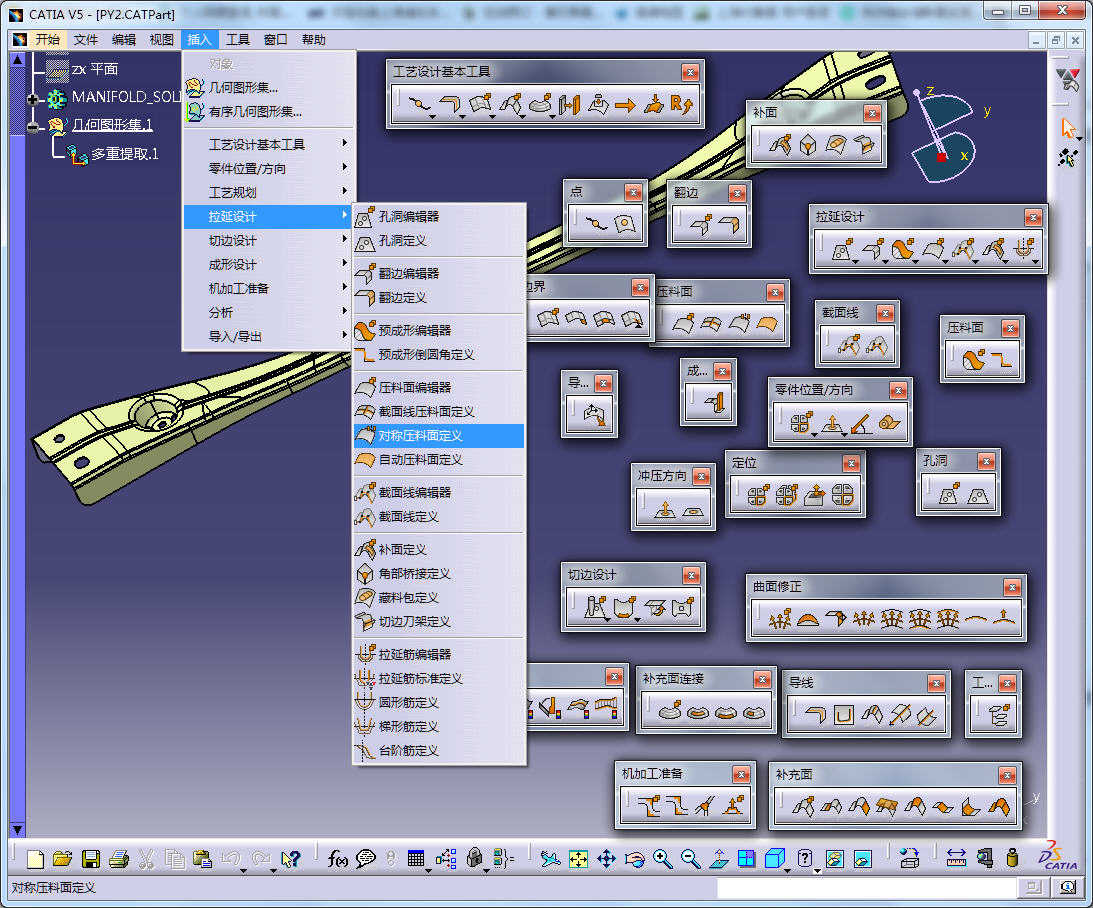Click the Print icon in bottom toolbar
Screen dimensions: 1093x908
coord(119,859)
